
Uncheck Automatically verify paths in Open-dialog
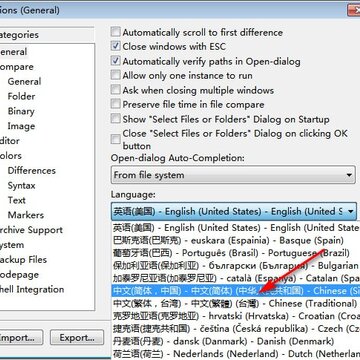pyautogui.click(x=116, y=61)
